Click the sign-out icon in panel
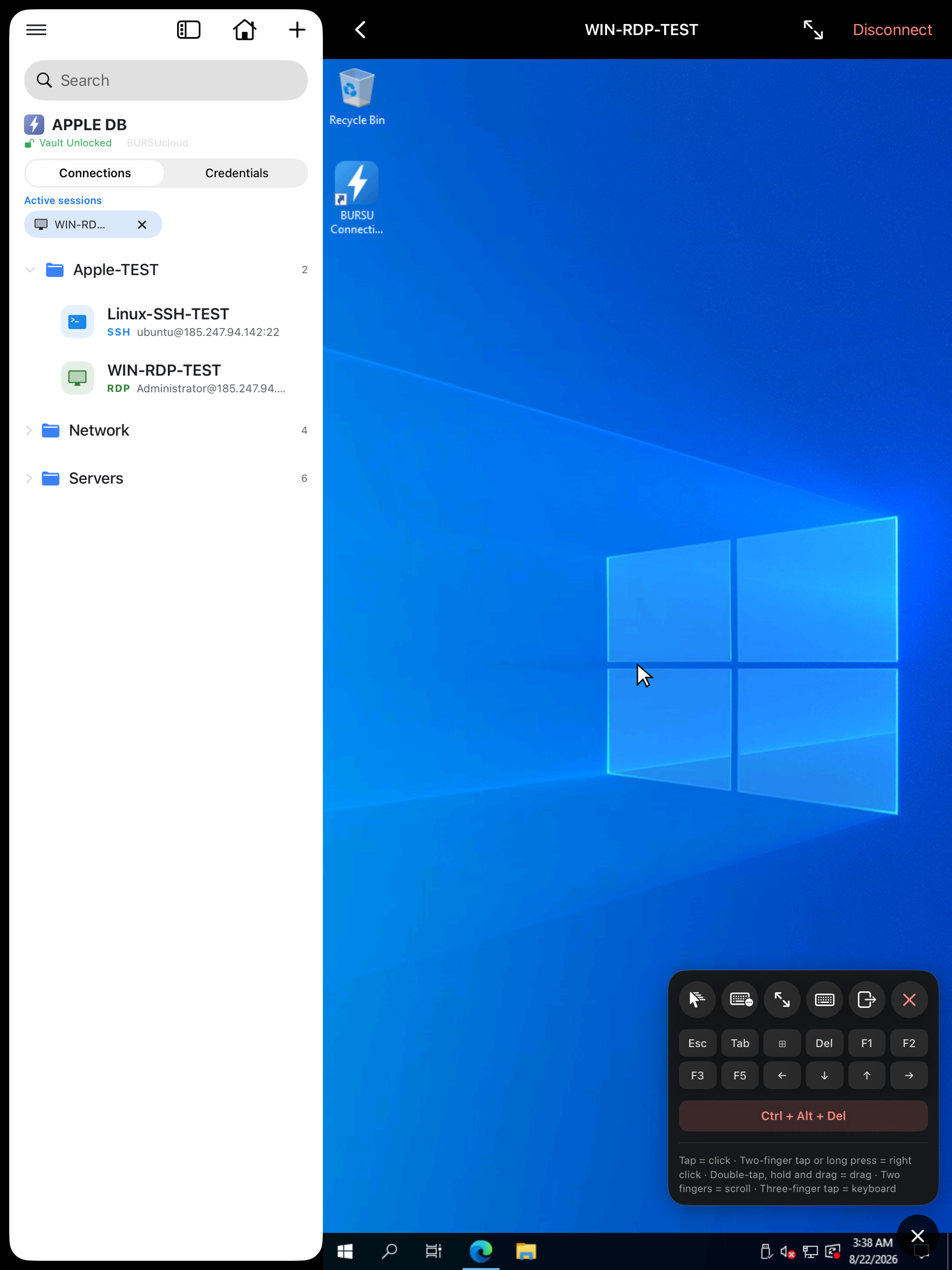 click(x=867, y=999)
